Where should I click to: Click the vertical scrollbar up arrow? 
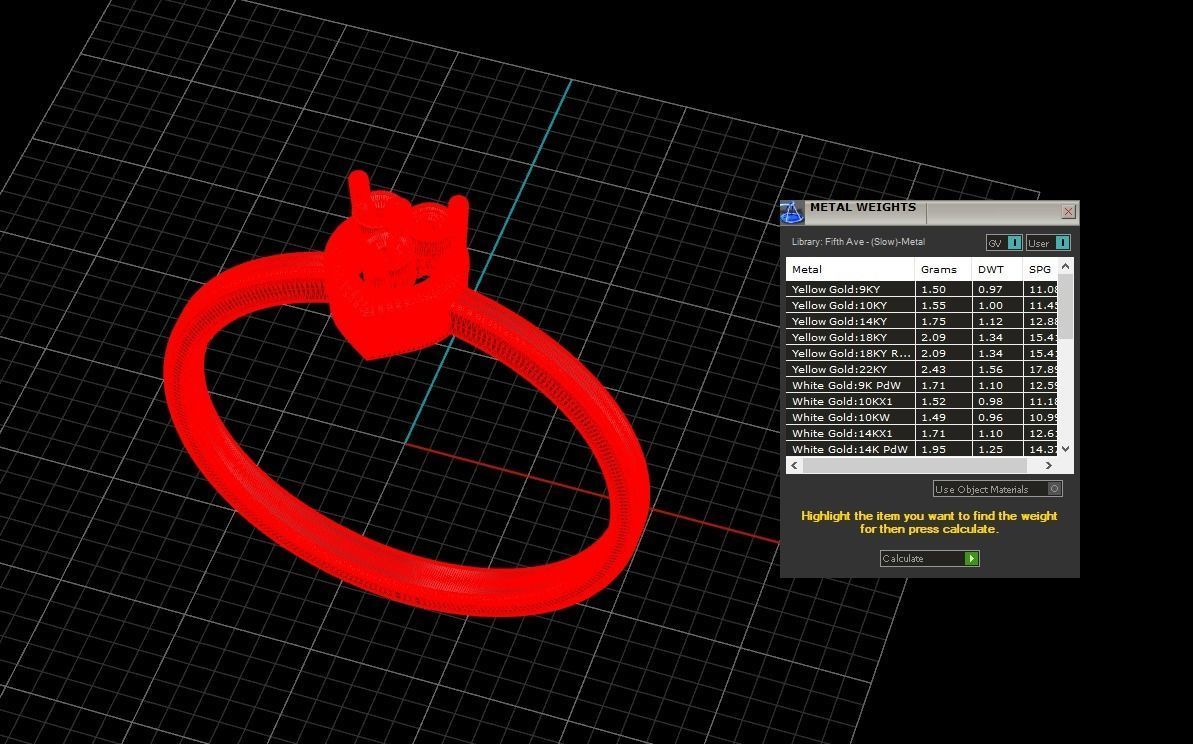tap(1065, 265)
